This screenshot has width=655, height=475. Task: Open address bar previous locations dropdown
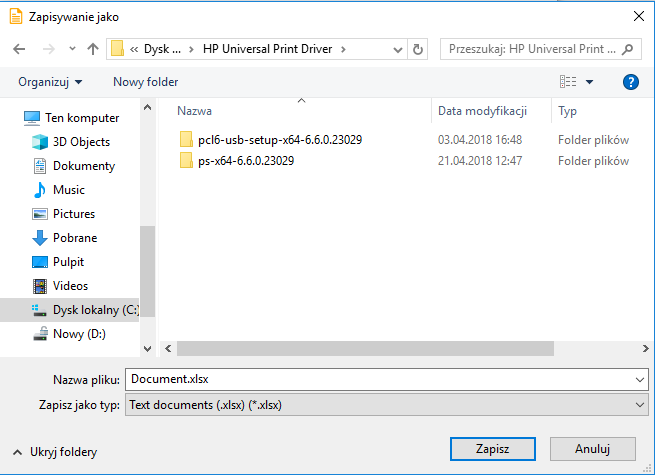click(398, 50)
